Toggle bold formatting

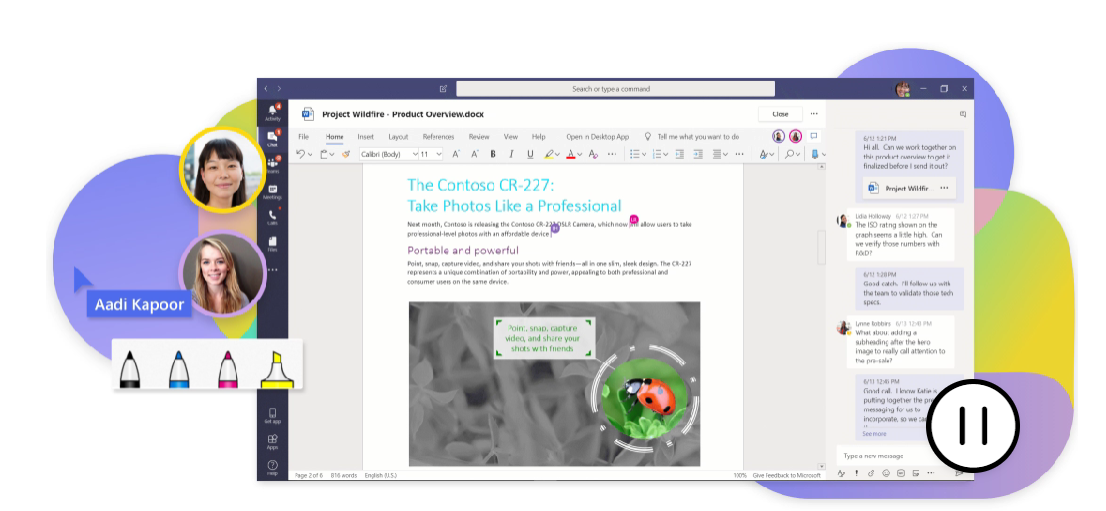tap(493, 154)
